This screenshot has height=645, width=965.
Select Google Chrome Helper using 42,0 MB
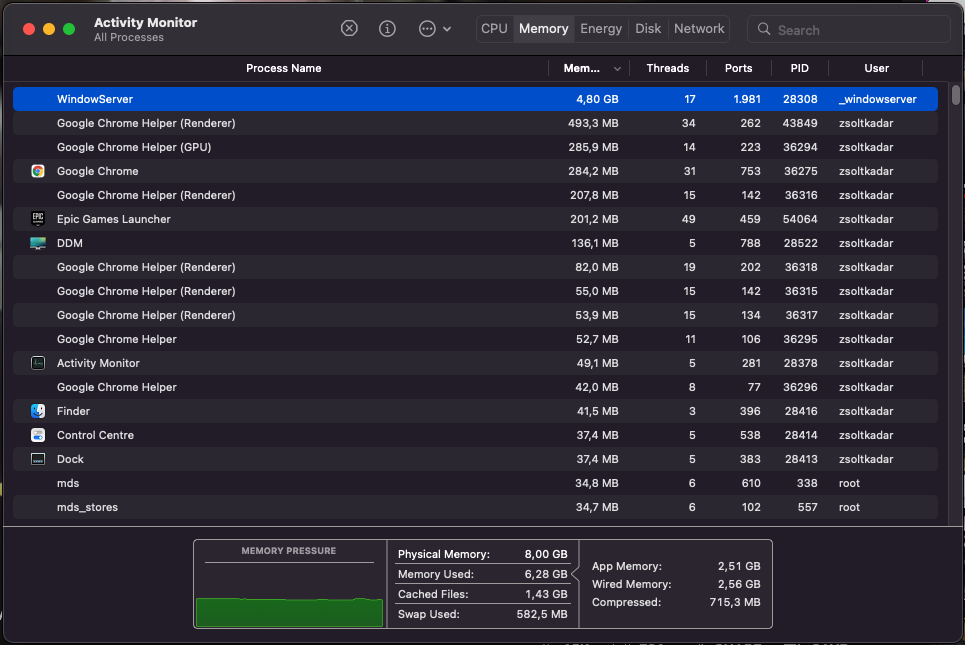(475, 387)
